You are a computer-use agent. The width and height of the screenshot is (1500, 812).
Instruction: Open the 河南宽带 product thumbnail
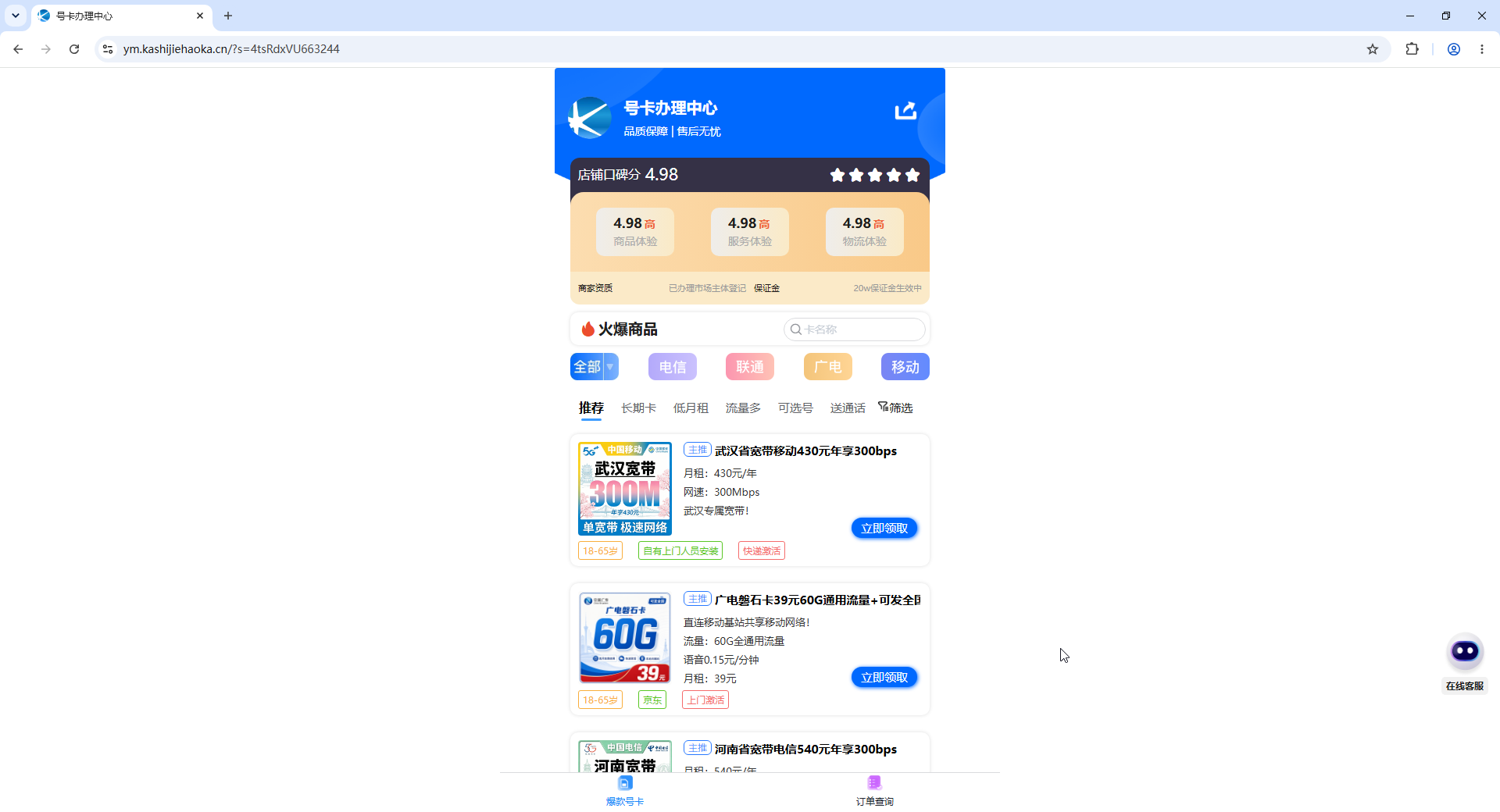click(625, 757)
